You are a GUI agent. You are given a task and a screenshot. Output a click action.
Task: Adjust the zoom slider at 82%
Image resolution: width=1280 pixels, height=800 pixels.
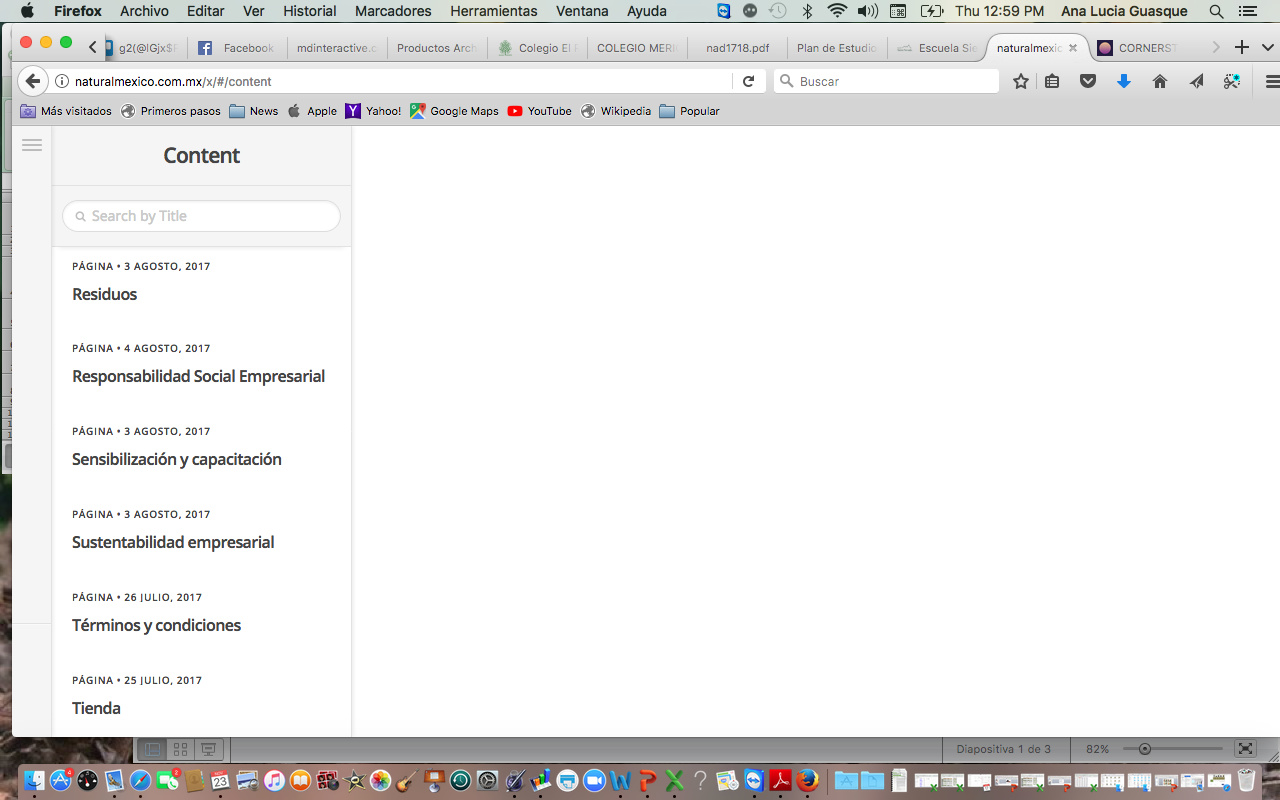(x=1145, y=749)
